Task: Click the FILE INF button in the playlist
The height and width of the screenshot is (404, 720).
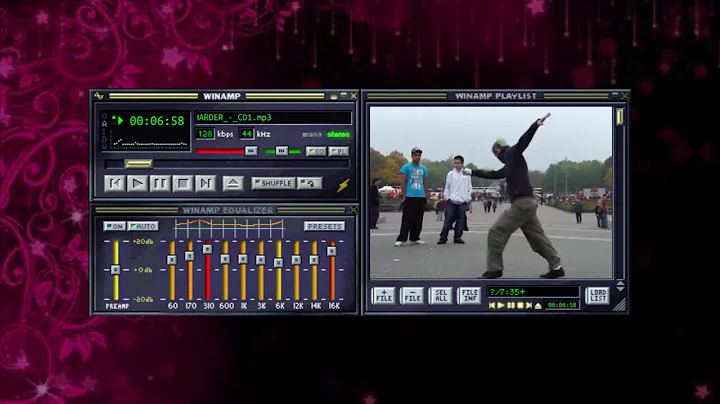Action: click(469, 296)
